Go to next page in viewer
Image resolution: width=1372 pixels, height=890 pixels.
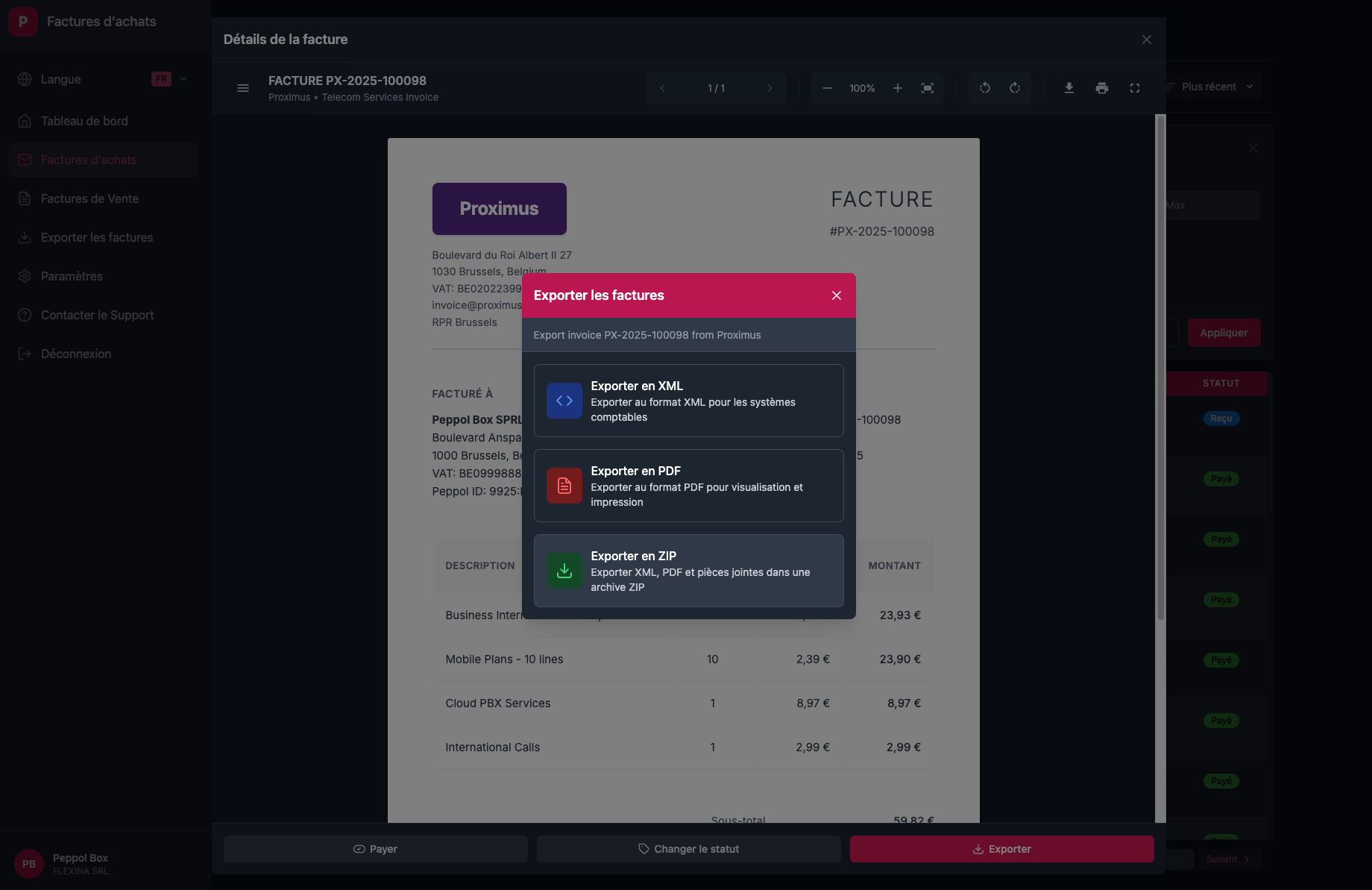click(x=770, y=88)
